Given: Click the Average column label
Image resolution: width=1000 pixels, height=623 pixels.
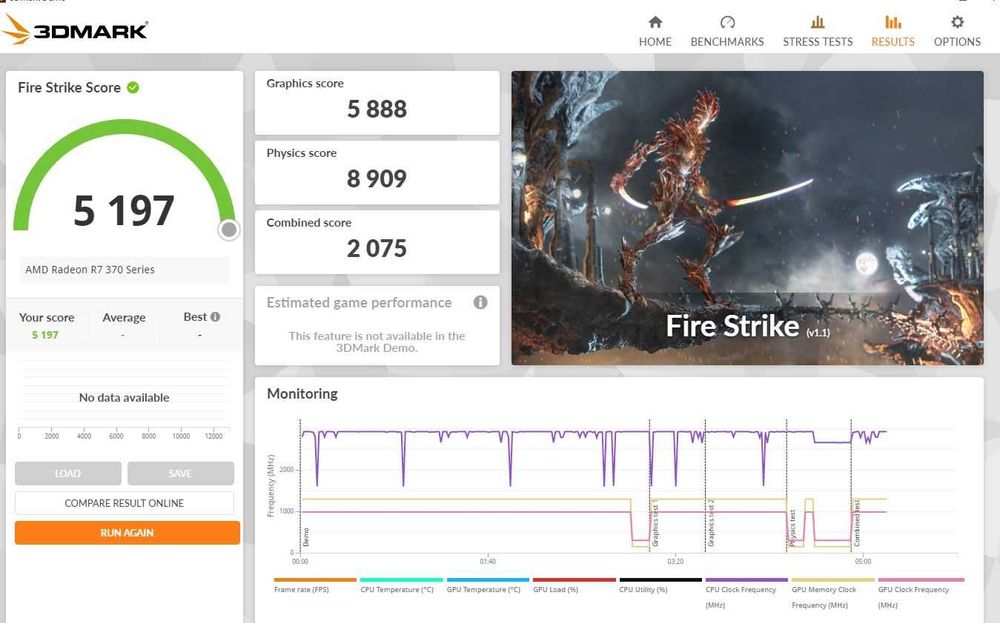Looking at the screenshot, I should 124,318.
